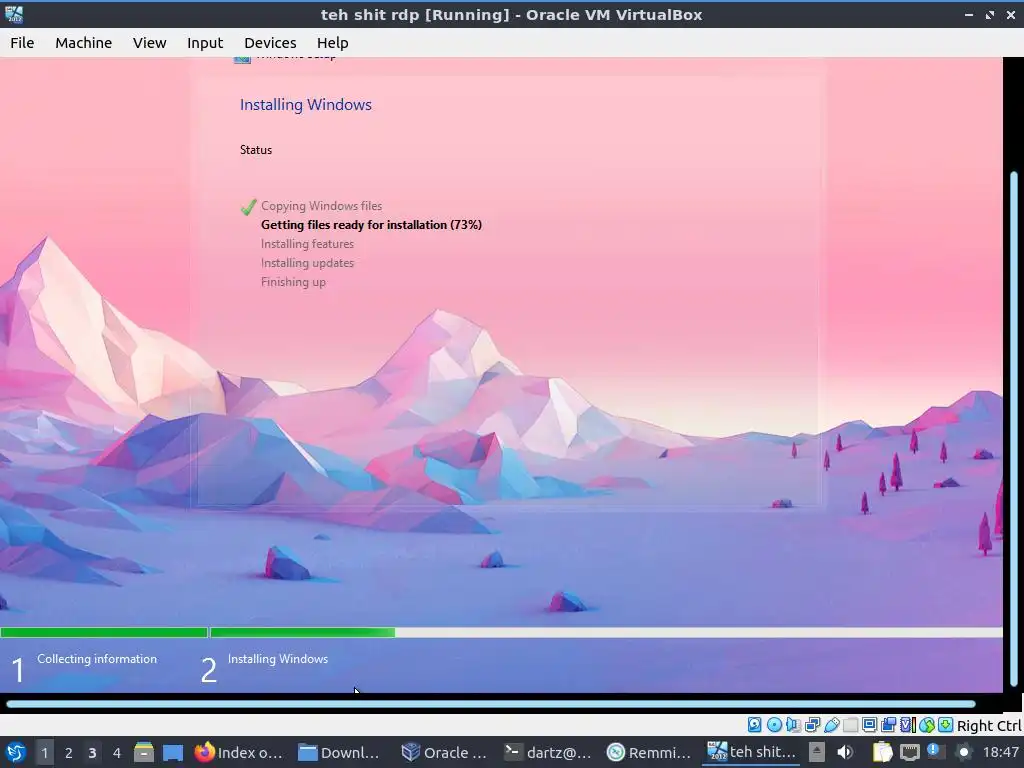Viewport: 1024px width, 768px height.
Task: Open the hard disk activity indicator
Action: 754,725
